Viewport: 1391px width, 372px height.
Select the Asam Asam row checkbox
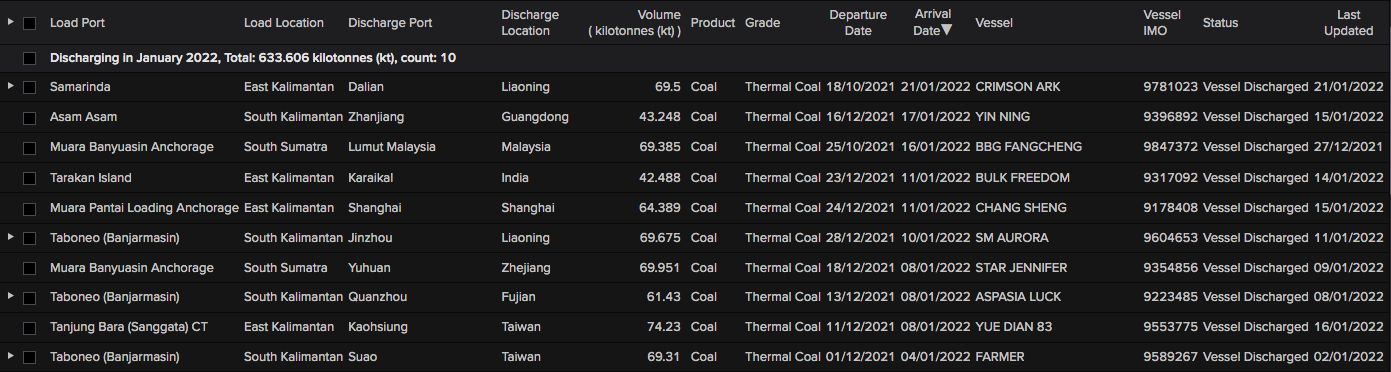[29, 118]
